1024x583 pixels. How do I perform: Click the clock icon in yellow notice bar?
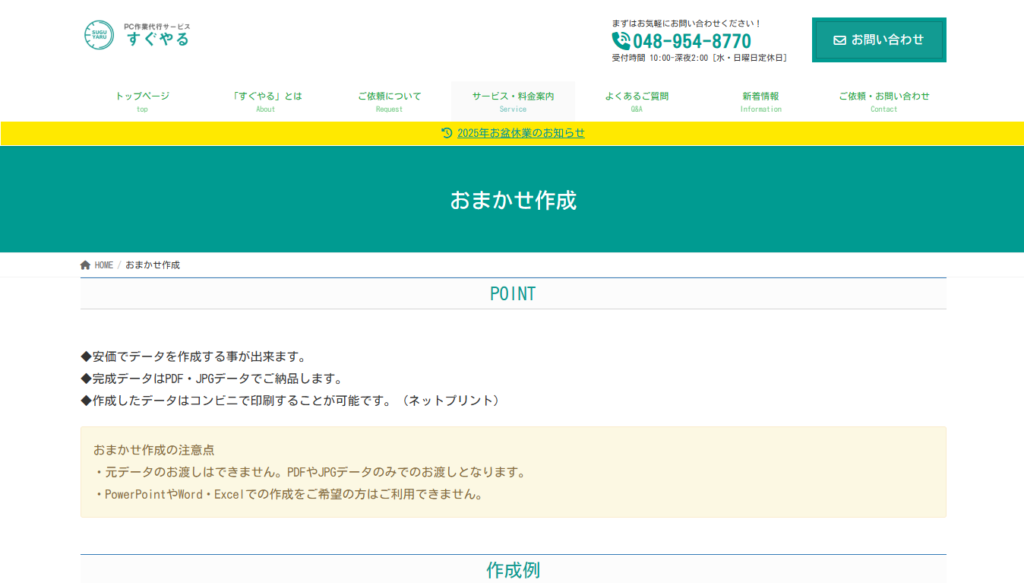[x=446, y=133]
